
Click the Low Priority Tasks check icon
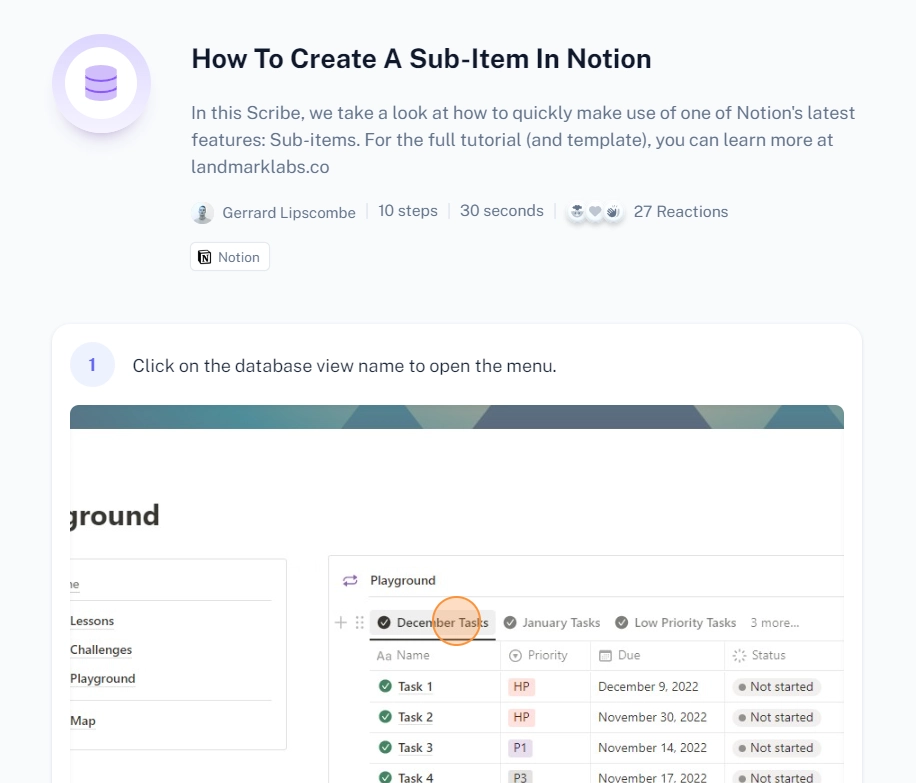click(x=622, y=622)
